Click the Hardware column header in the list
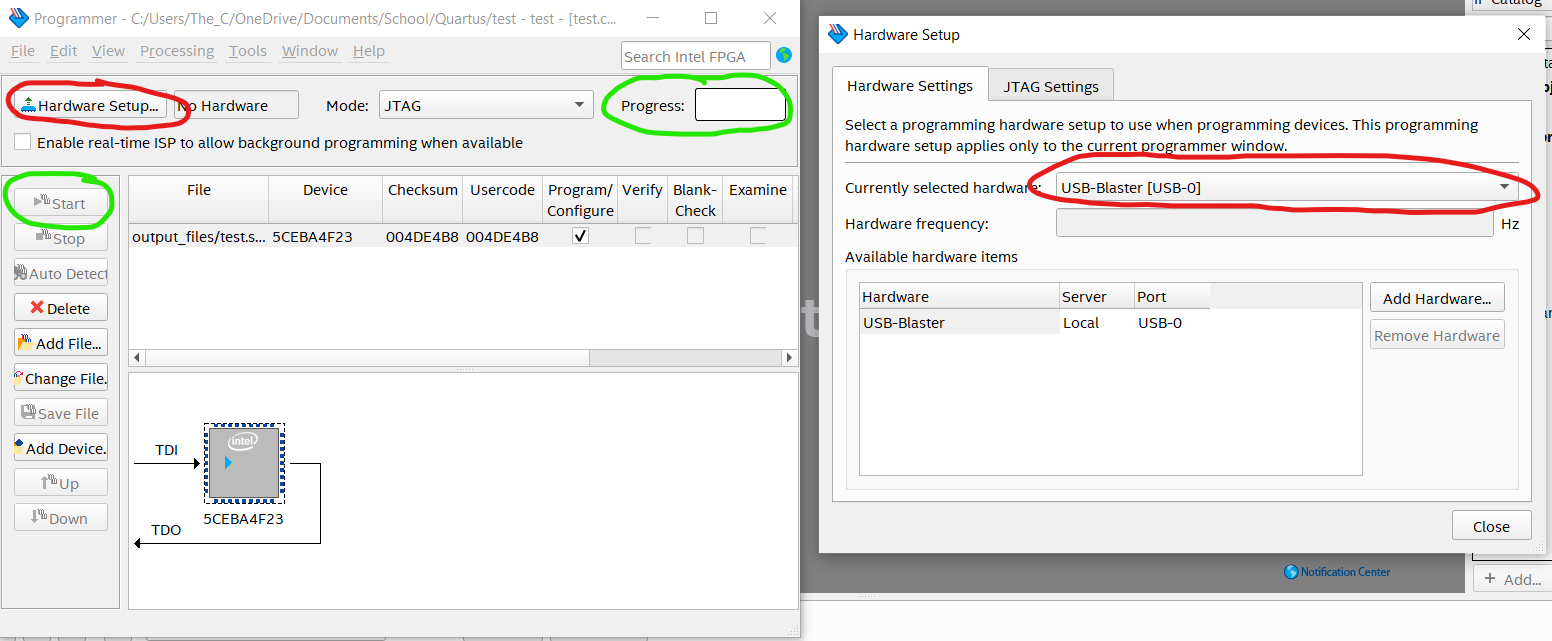The width and height of the screenshot is (1552, 641). click(960, 296)
